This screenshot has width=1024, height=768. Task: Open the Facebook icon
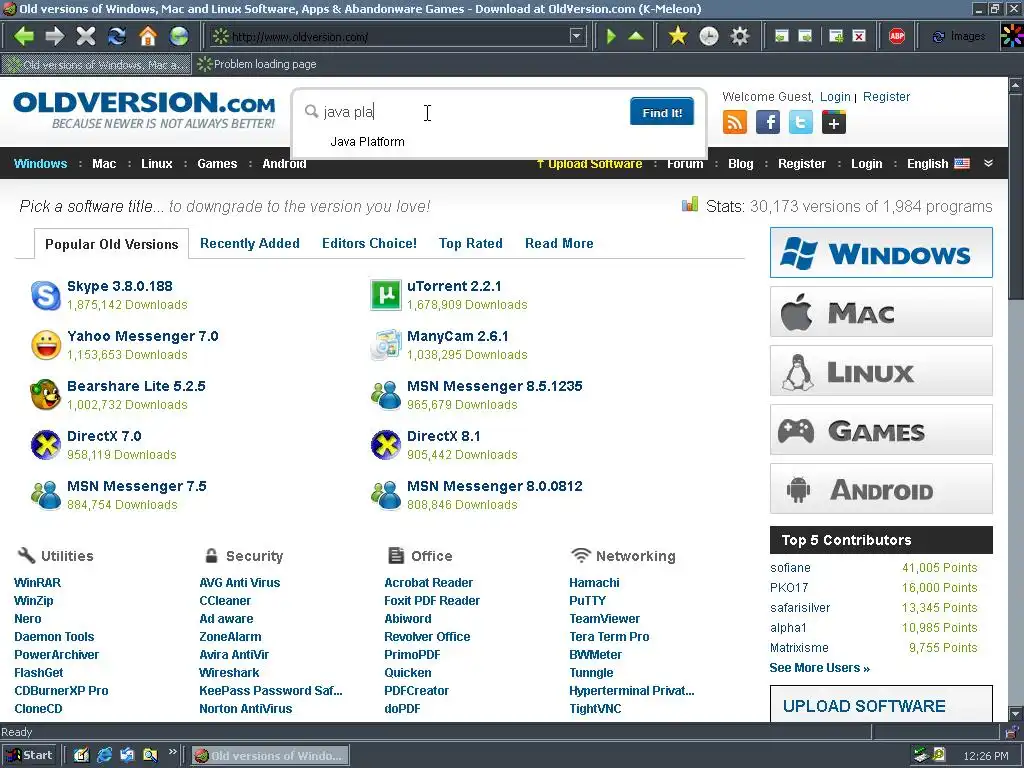[768, 122]
